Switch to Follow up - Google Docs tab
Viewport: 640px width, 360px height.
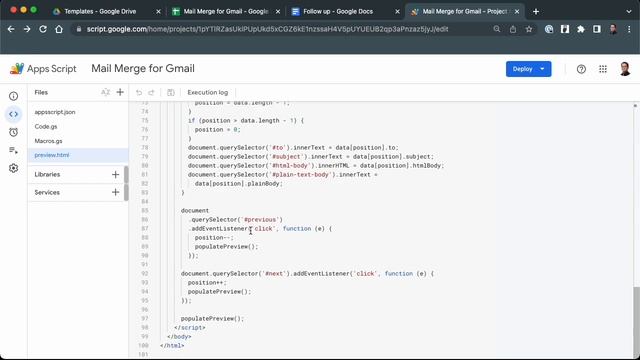pyautogui.click(x=338, y=11)
